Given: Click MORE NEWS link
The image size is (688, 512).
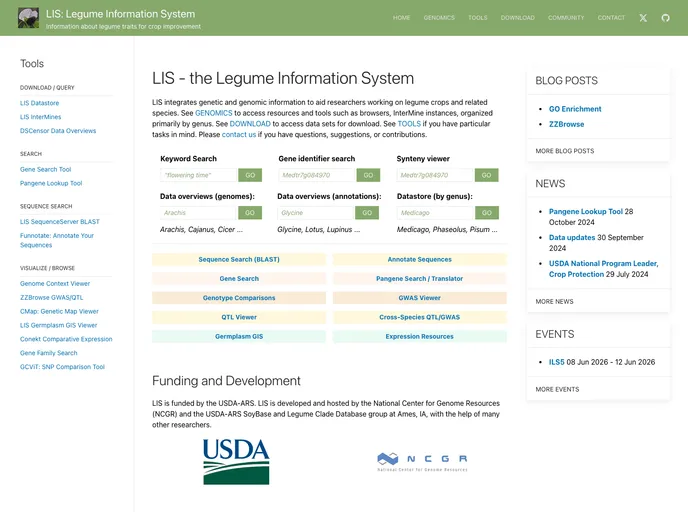Looking at the screenshot, I should (x=554, y=301).
